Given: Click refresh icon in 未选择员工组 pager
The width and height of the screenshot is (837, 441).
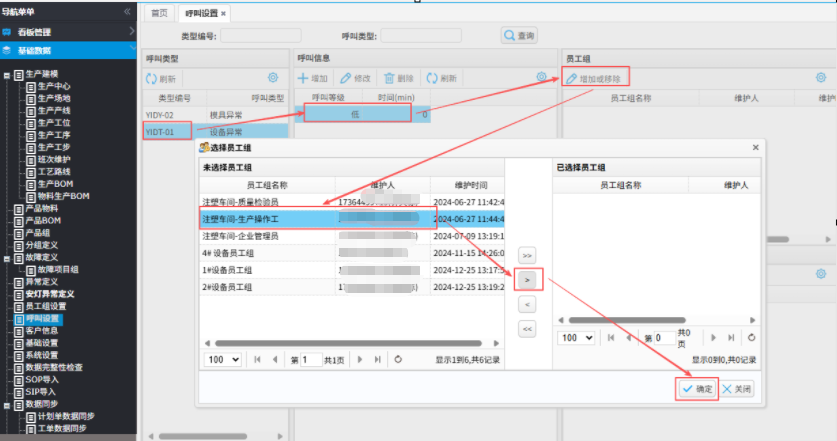Looking at the screenshot, I should (x=398, y=359).
